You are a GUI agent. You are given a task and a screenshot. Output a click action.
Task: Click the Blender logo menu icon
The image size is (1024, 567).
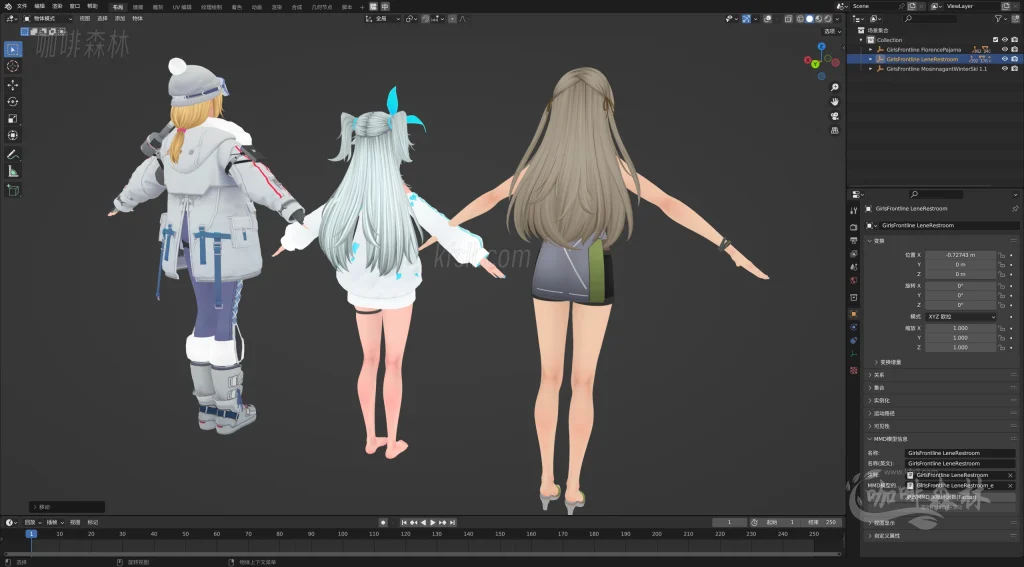pyautogui.click(x=7, y=6)
